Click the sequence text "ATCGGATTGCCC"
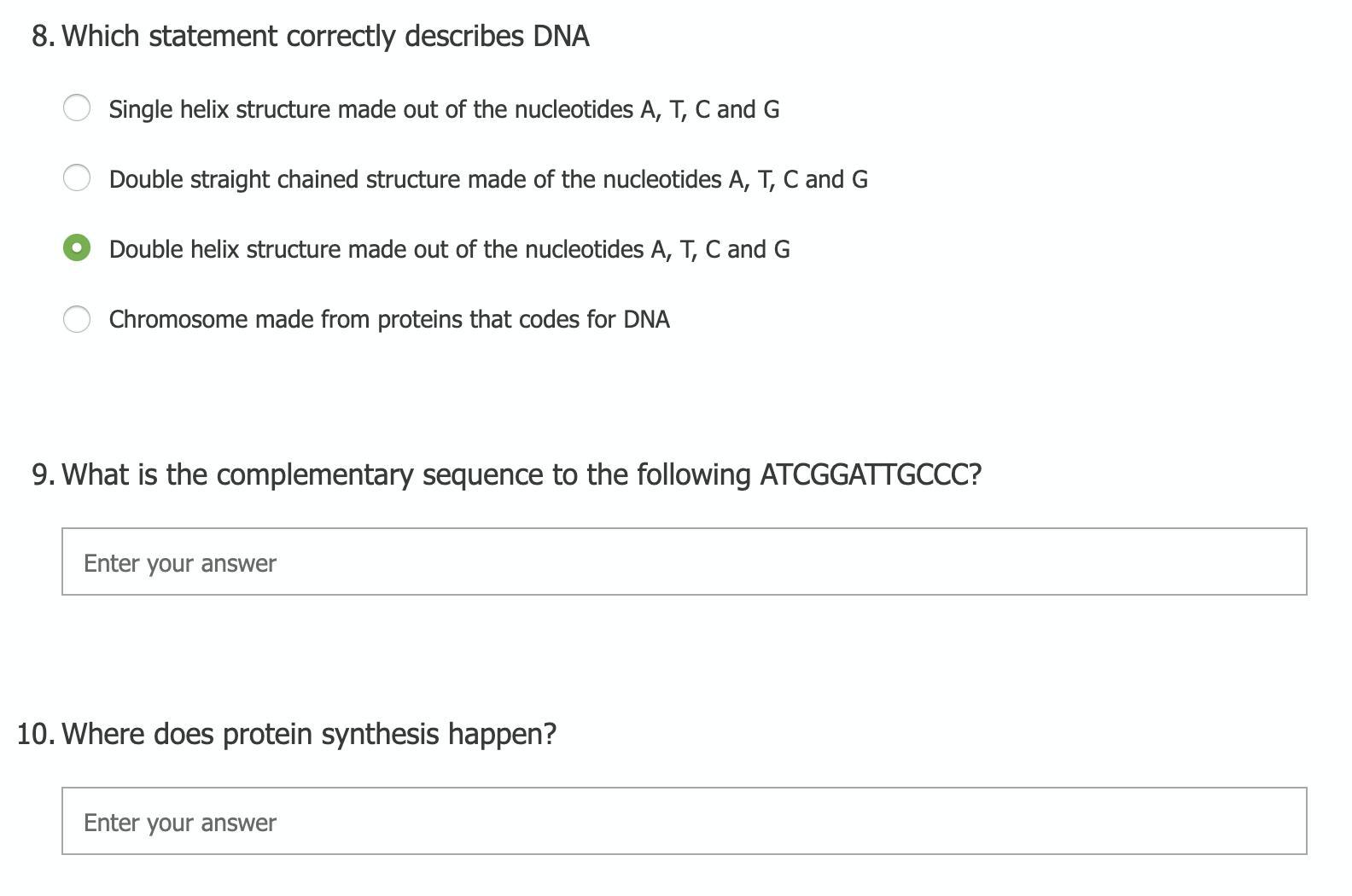Viewport: 1352px width, 896px height. [x=864, y=474]
